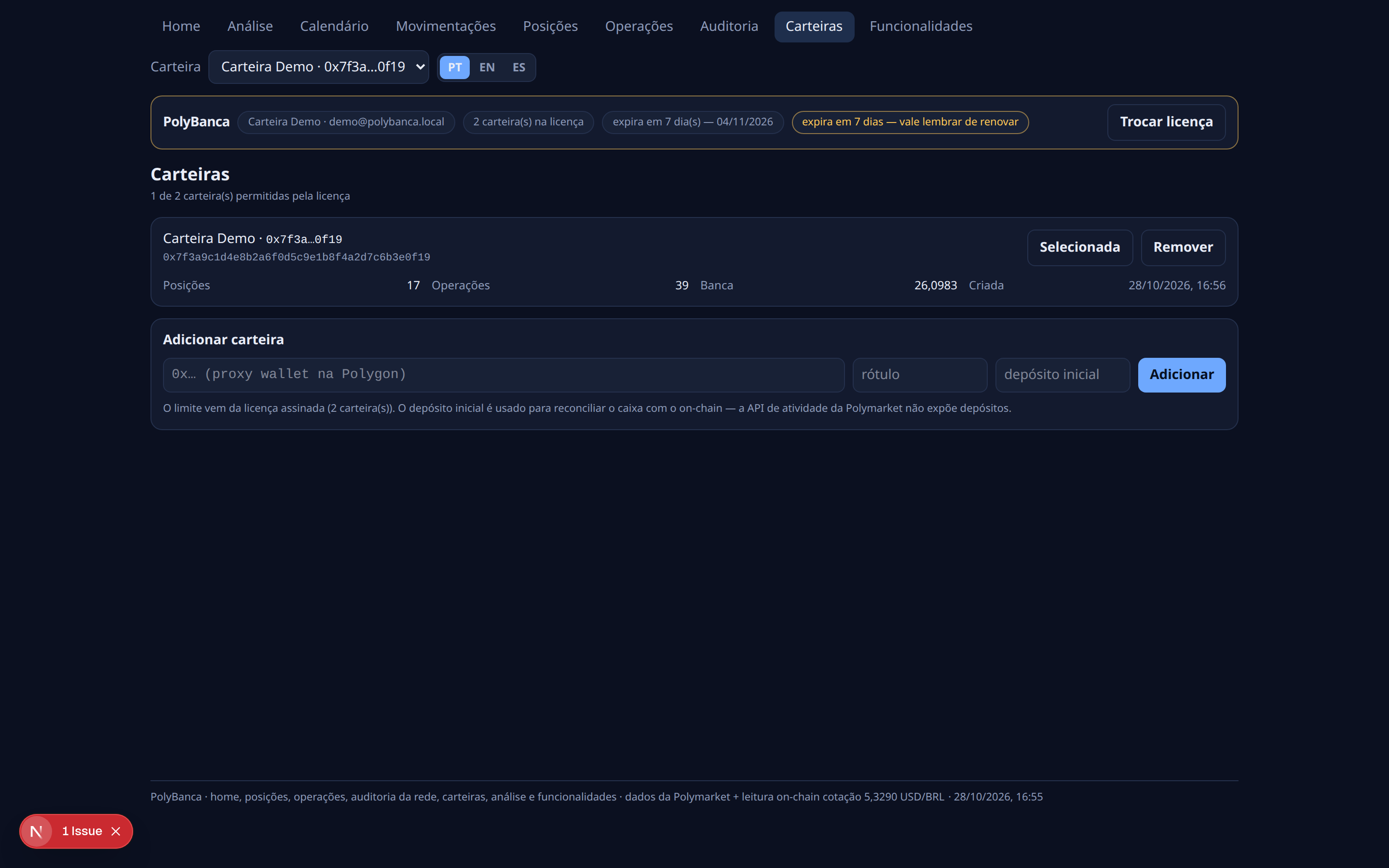The width and height of the screenshot is (1389, 868).
Task: Click the Criada date 28/10/2026, 16:56
Action: tap(1177, 285)
